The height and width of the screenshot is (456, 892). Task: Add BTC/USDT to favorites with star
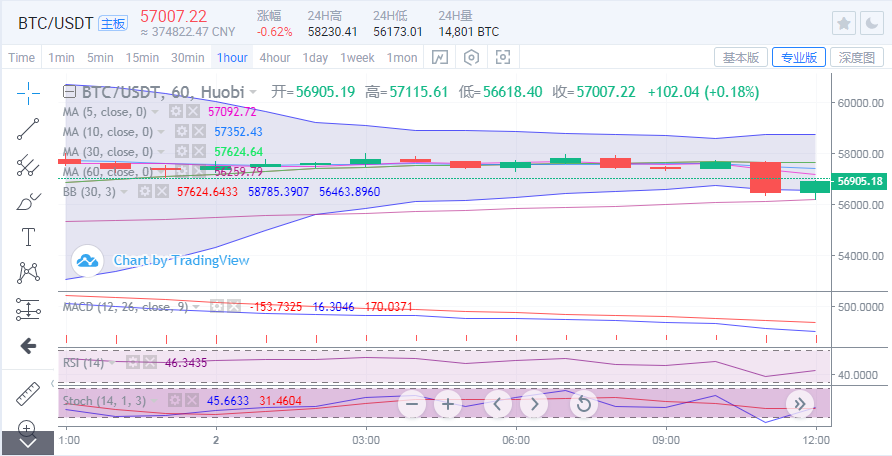845,23
